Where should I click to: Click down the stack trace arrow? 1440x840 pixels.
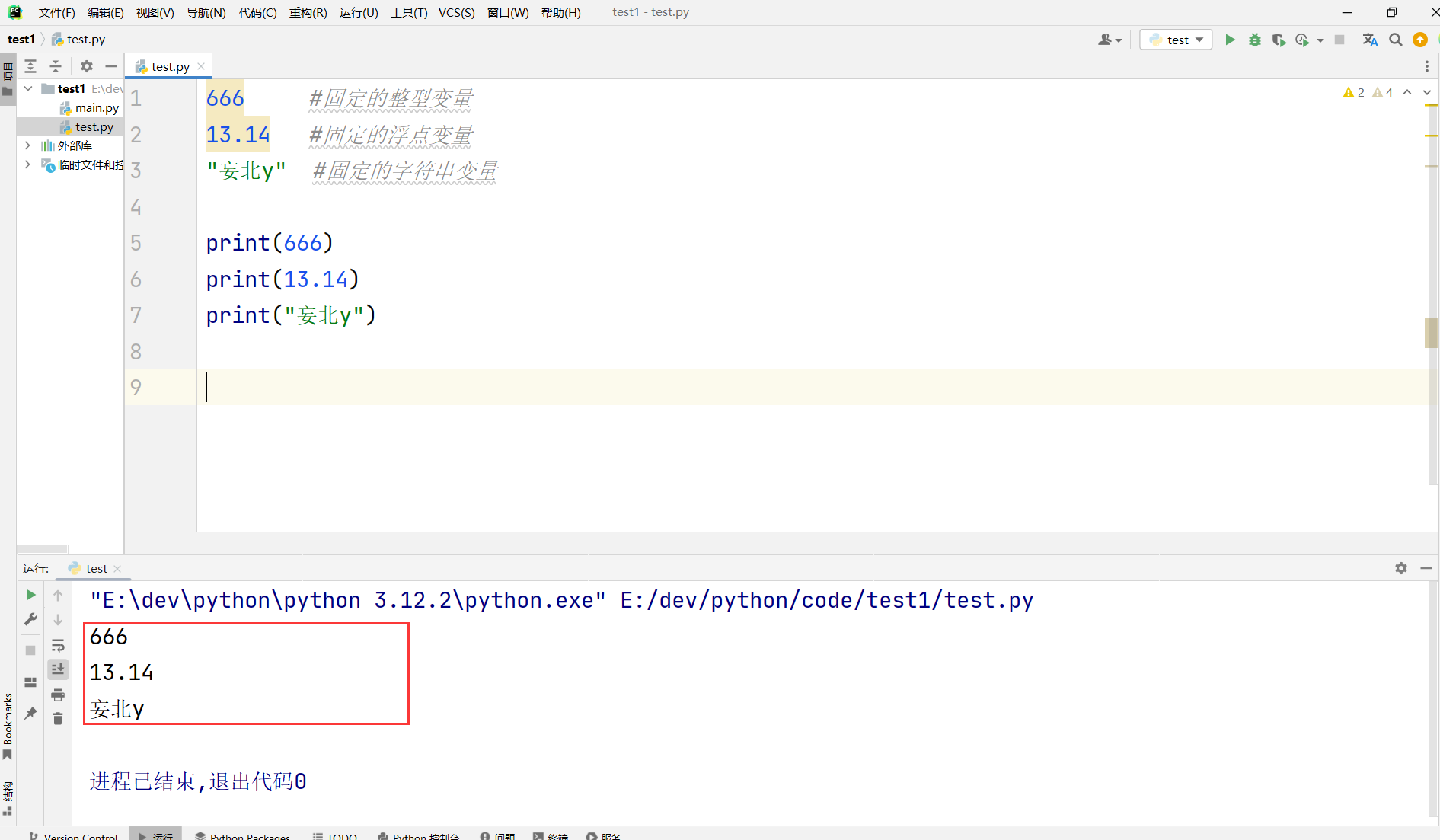click(x=58, y=620)
